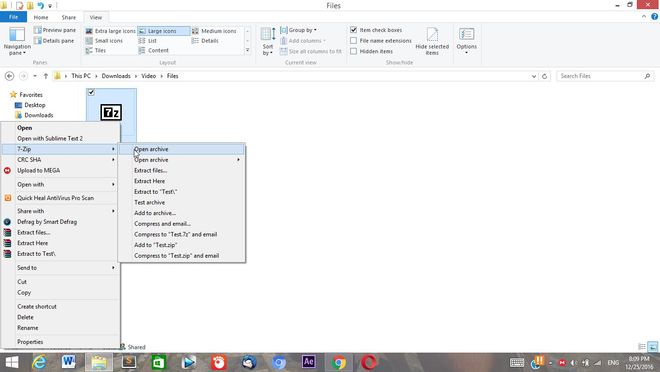Select Details layout
The height and width of the screenshot is (372, 660).
click(205, 41)
